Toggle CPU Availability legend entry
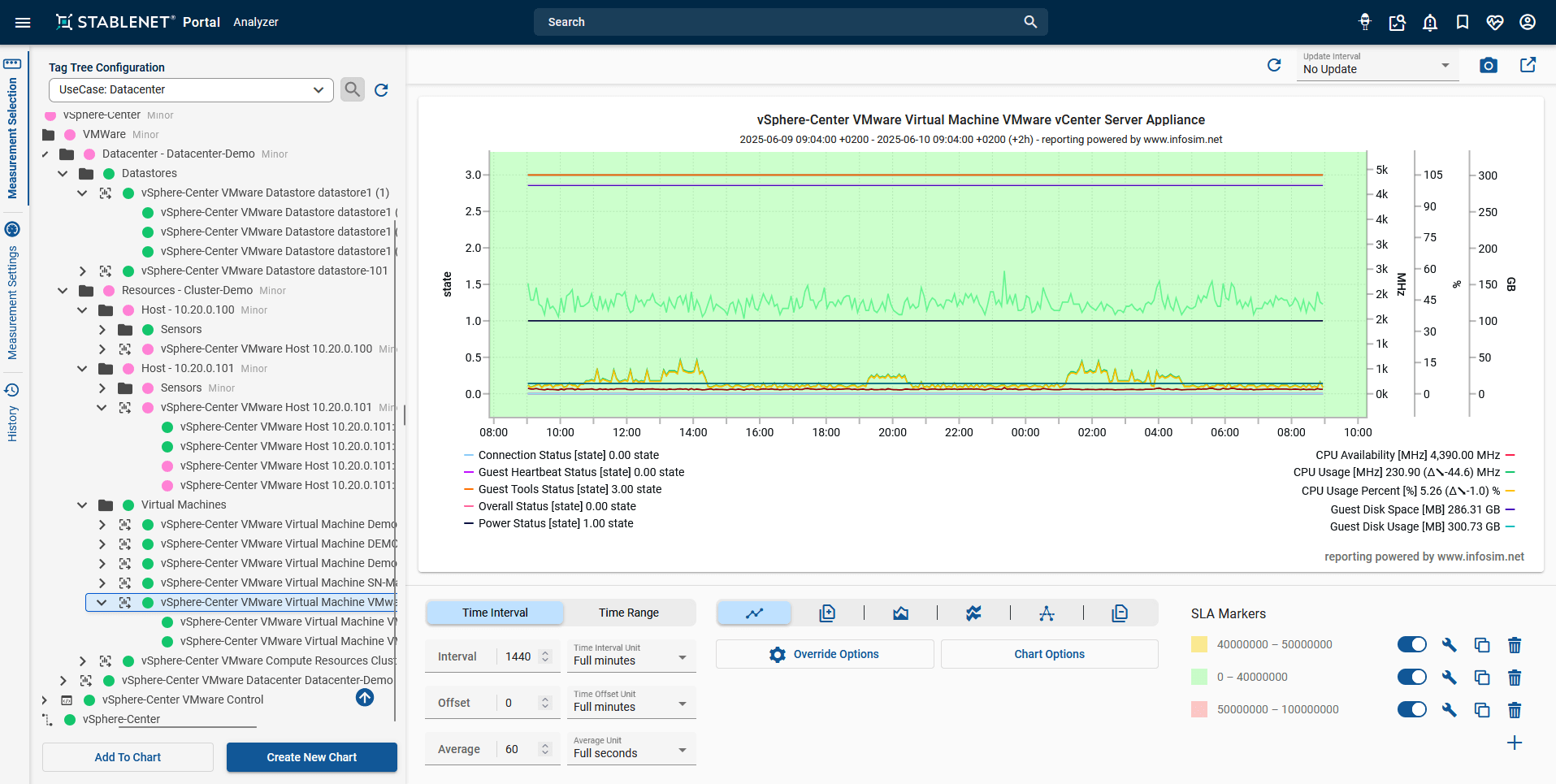Screen dimensions: 1556x784 pos(1415,455)
